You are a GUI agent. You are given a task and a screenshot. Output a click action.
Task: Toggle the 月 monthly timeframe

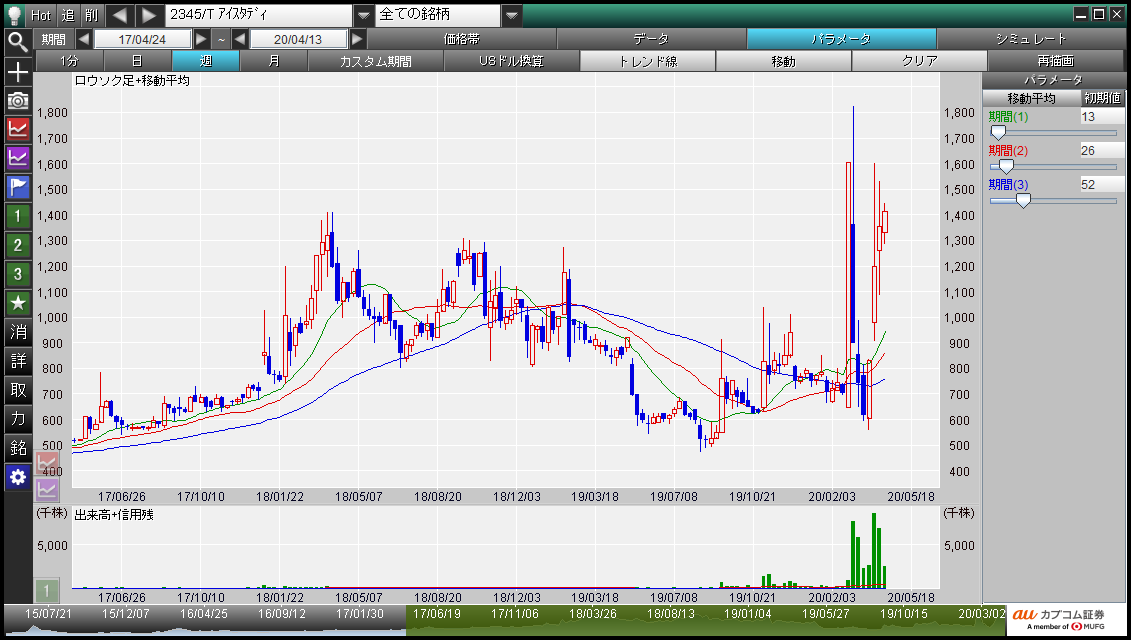274,61
